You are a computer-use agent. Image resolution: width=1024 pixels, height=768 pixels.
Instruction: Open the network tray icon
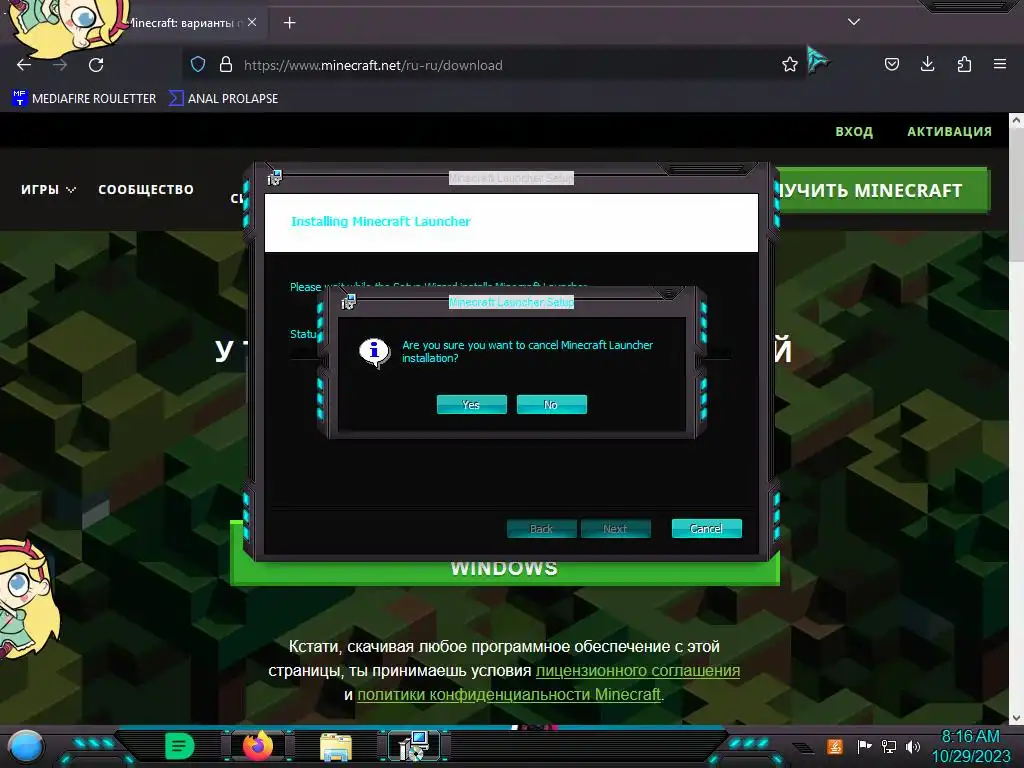pos(888,746)
